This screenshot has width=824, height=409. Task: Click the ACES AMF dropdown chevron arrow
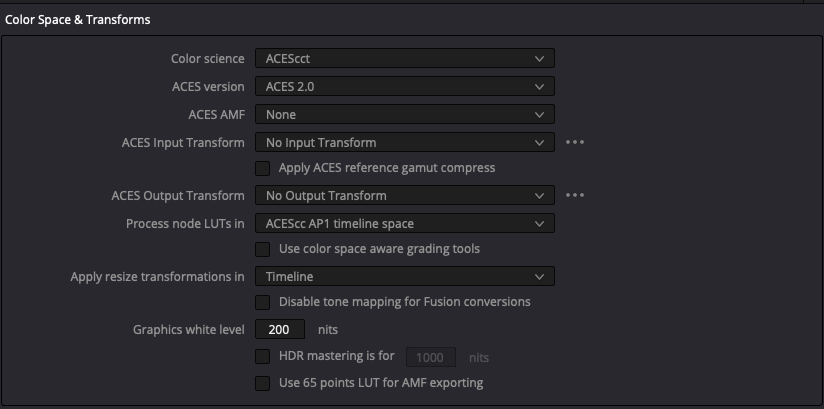540,115
